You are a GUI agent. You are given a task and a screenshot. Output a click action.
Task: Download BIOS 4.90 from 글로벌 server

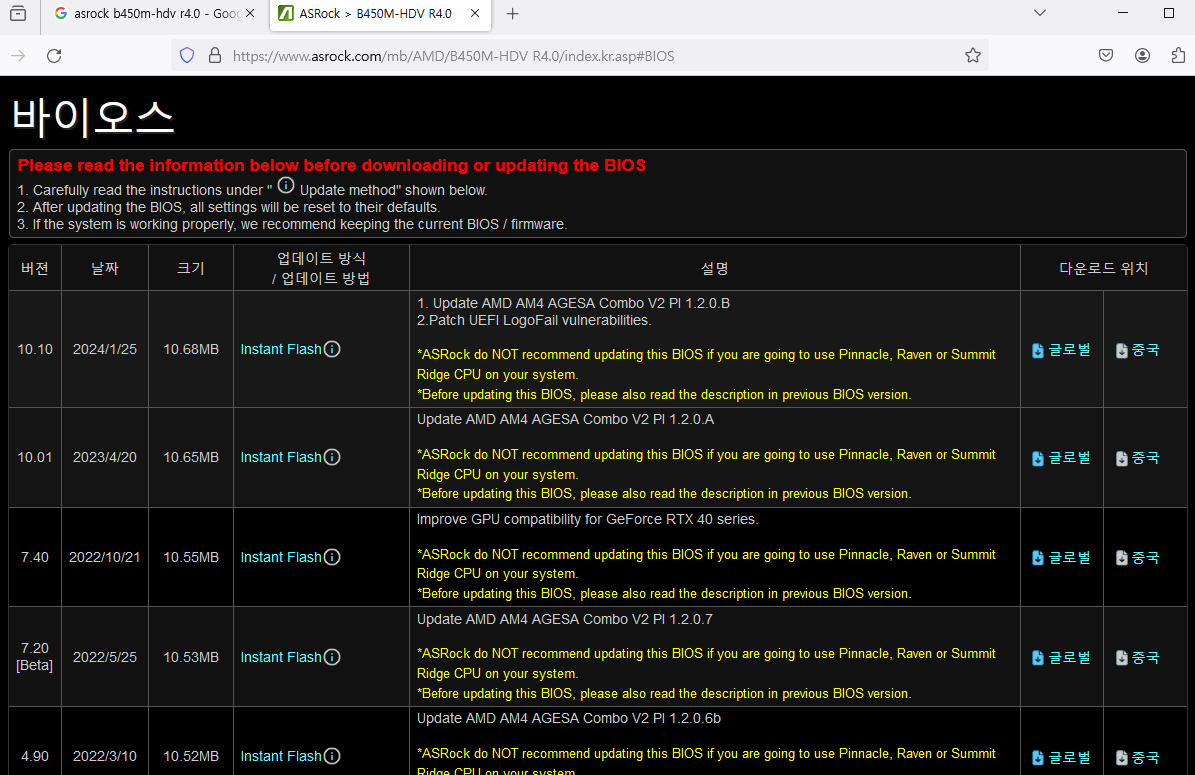pos(1061,757)
